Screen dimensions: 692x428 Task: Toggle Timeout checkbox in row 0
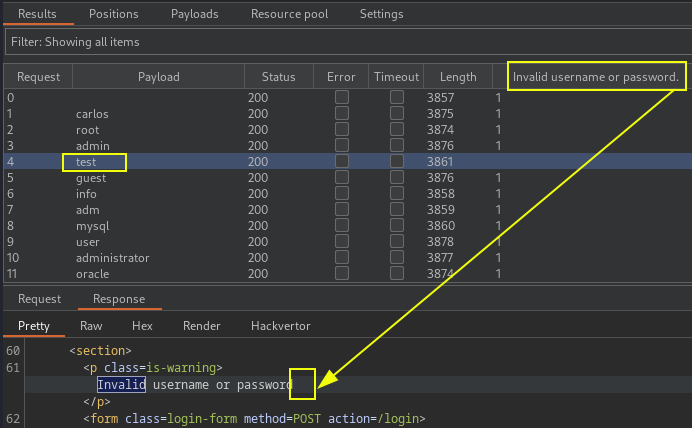397,97
